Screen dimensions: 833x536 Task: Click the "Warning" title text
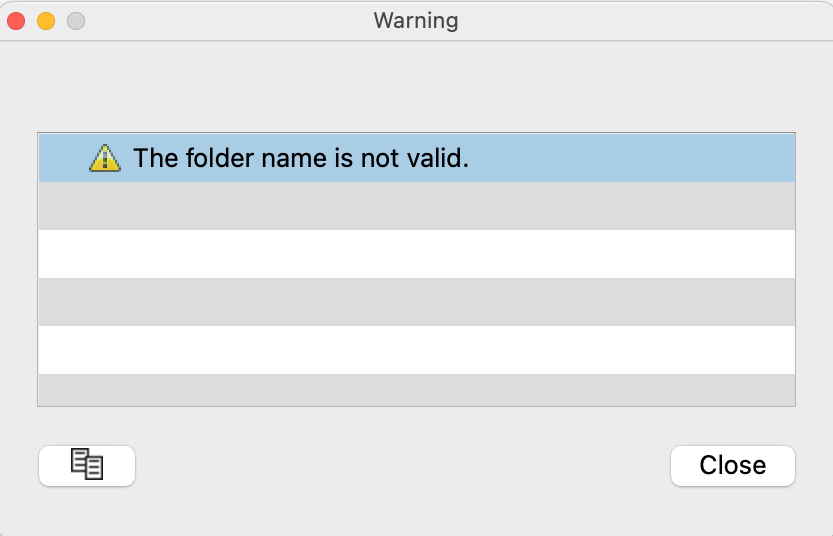pos(416,20)
